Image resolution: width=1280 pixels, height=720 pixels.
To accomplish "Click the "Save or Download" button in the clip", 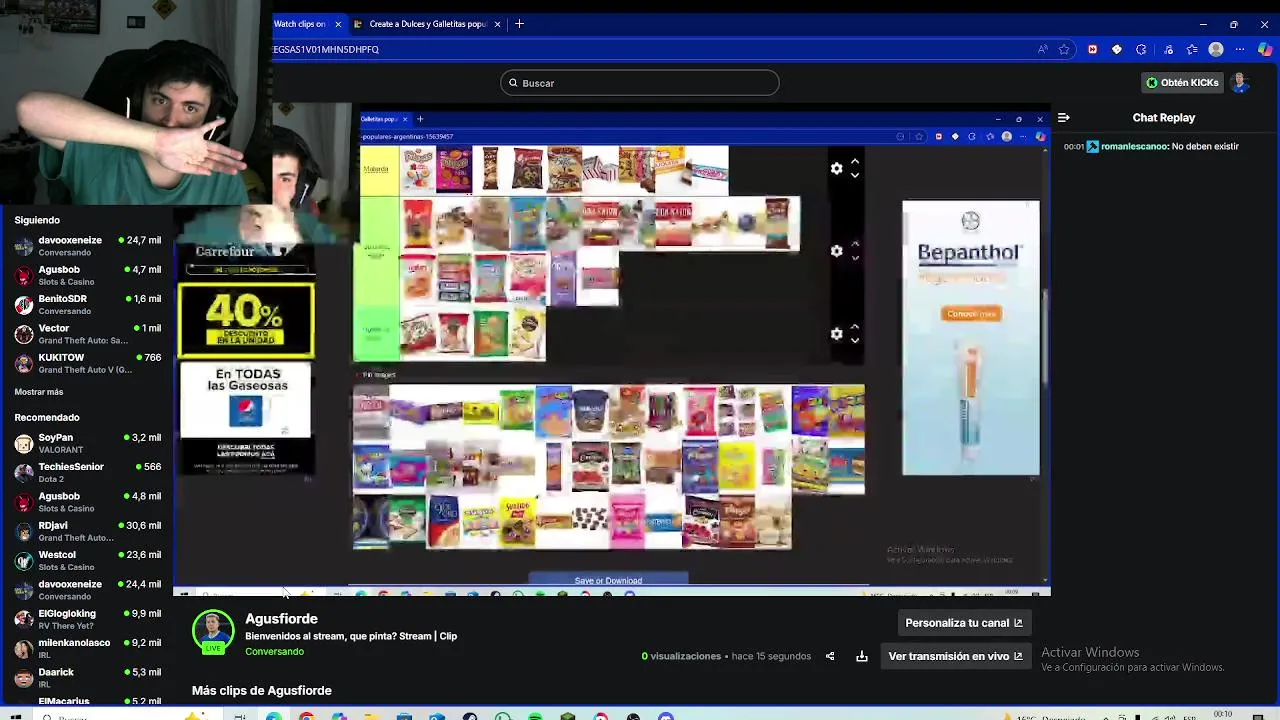I will [x=608, y=580].
